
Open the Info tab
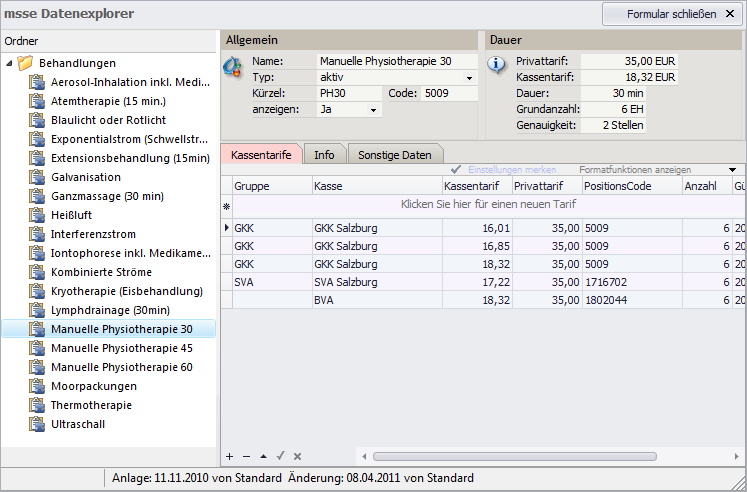[x=324, y=155]
